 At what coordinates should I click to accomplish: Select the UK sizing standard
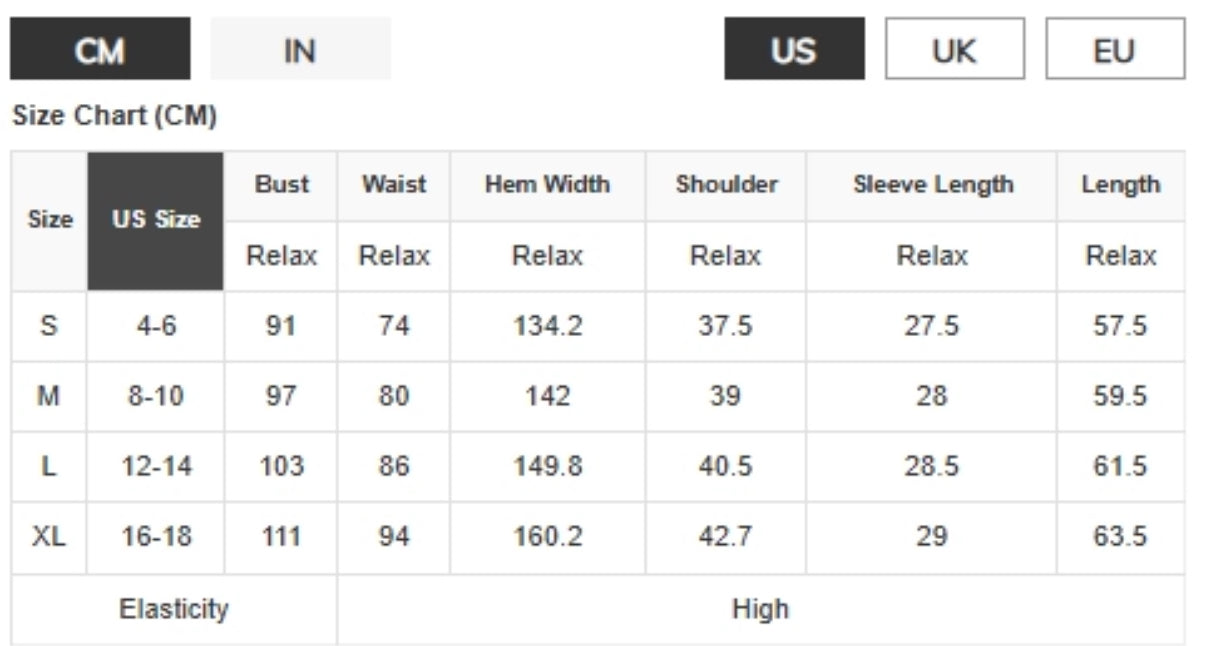954,49
